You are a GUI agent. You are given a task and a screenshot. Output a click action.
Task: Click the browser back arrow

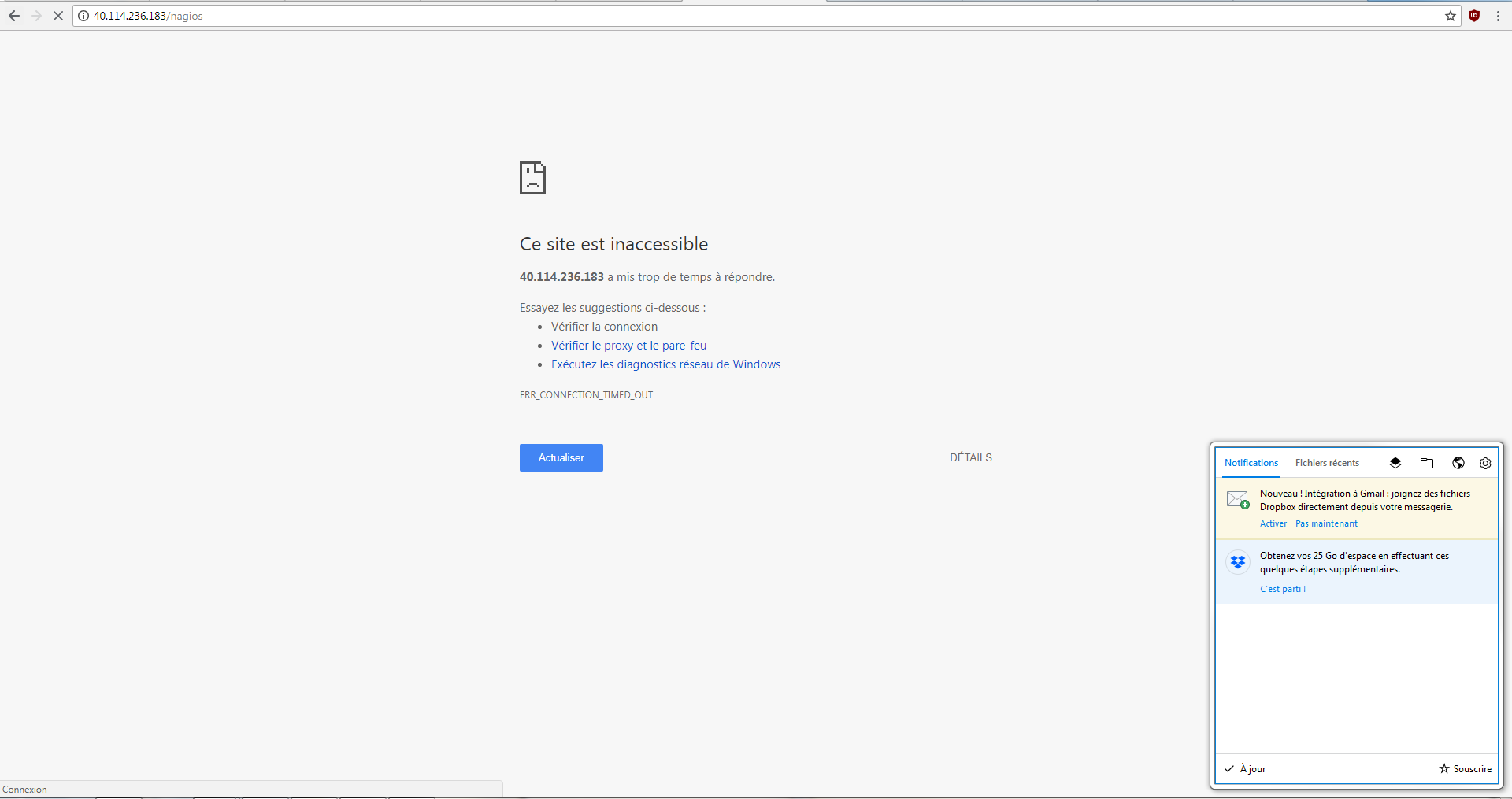click(x=14, y=16)
